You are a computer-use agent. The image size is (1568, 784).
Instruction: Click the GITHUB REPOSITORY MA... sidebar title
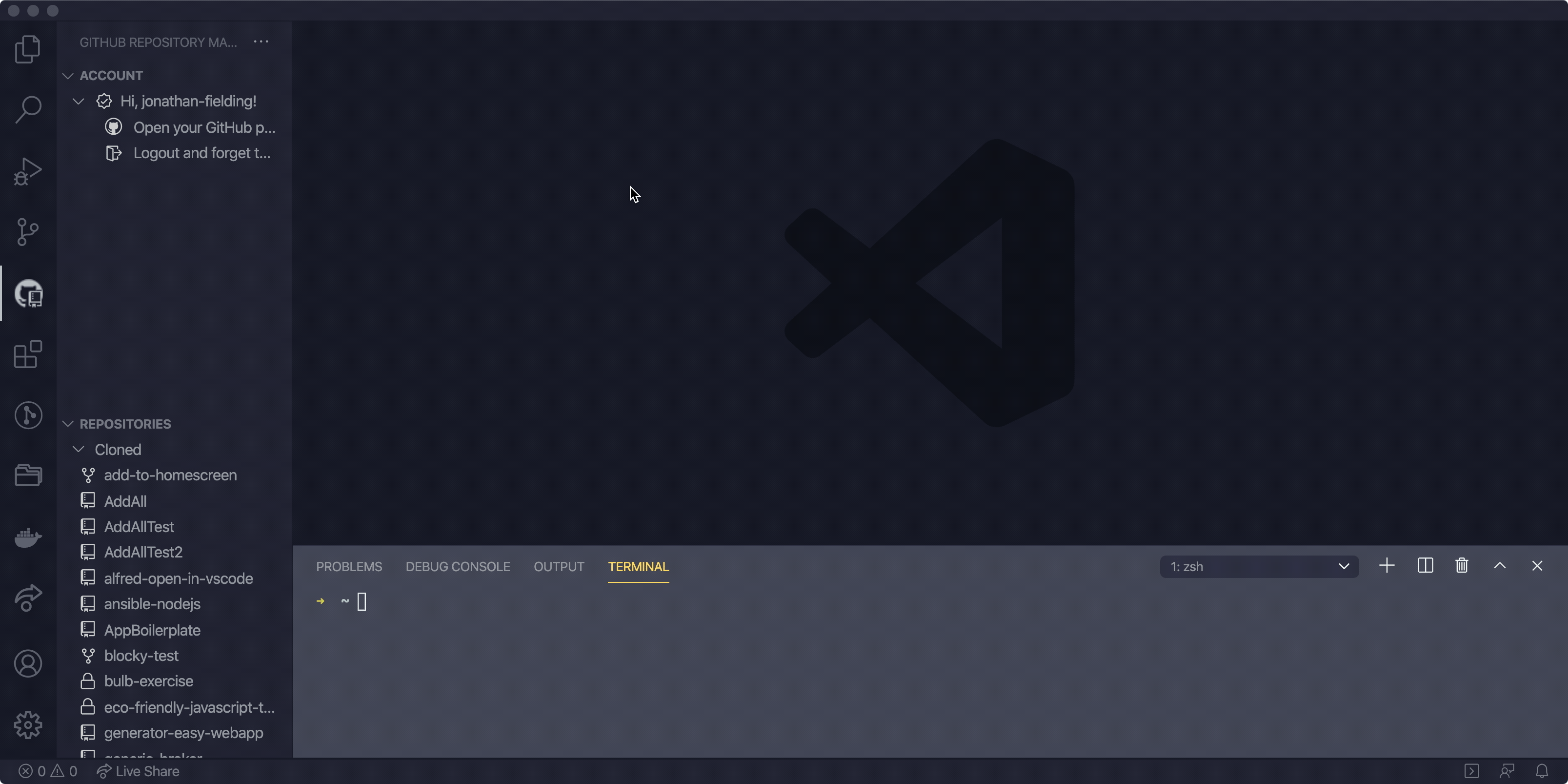[x=158, y=42]
